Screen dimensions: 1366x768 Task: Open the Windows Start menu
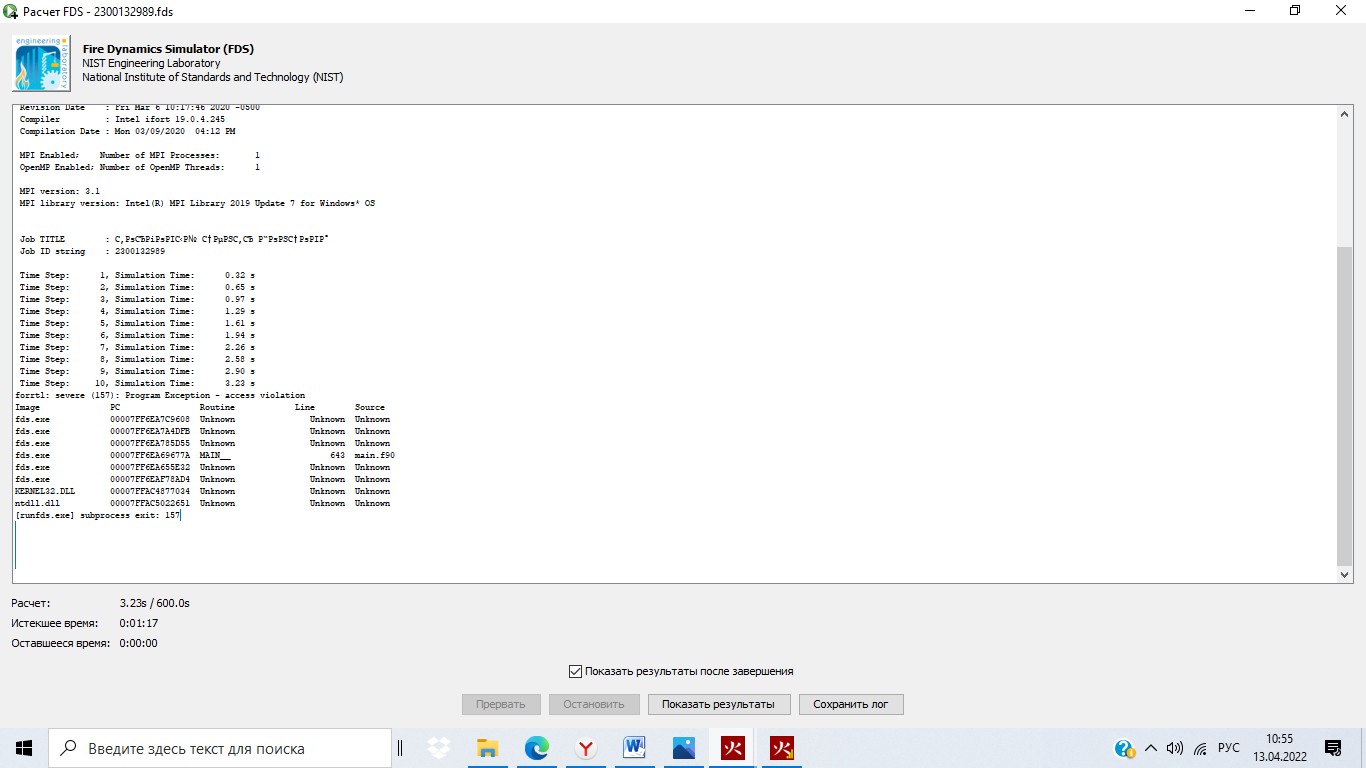(24, 748)
